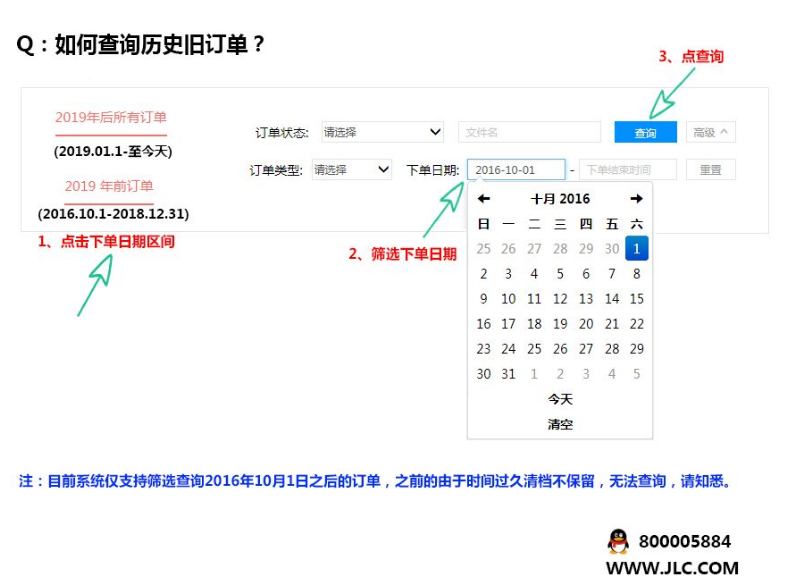Click 清空 to clear the date
Image resolution: width=789 pixels, height=581 pixels.
click(560, 424)
